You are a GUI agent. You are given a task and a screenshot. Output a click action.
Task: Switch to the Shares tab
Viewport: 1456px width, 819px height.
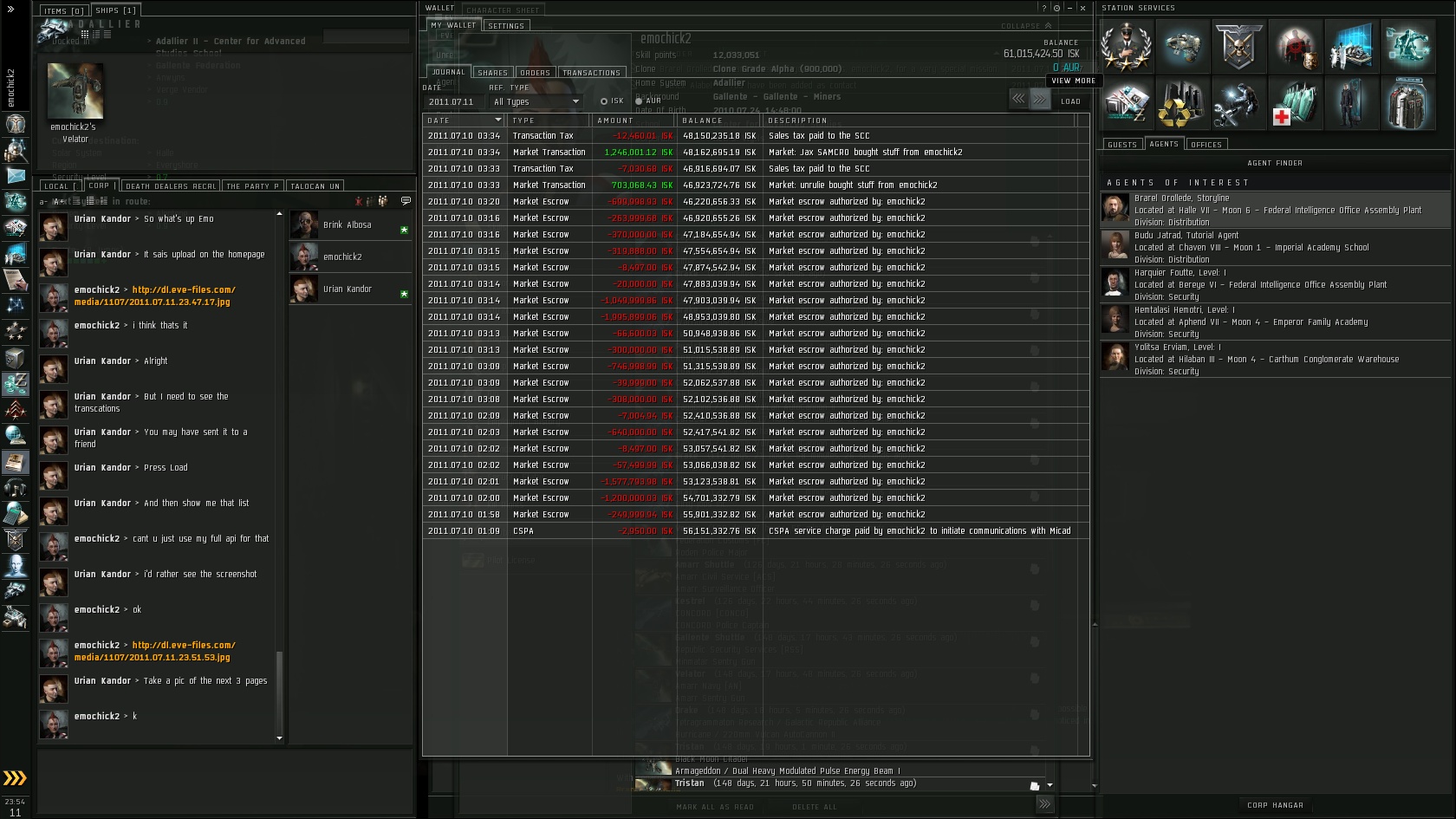click(492, 73)
